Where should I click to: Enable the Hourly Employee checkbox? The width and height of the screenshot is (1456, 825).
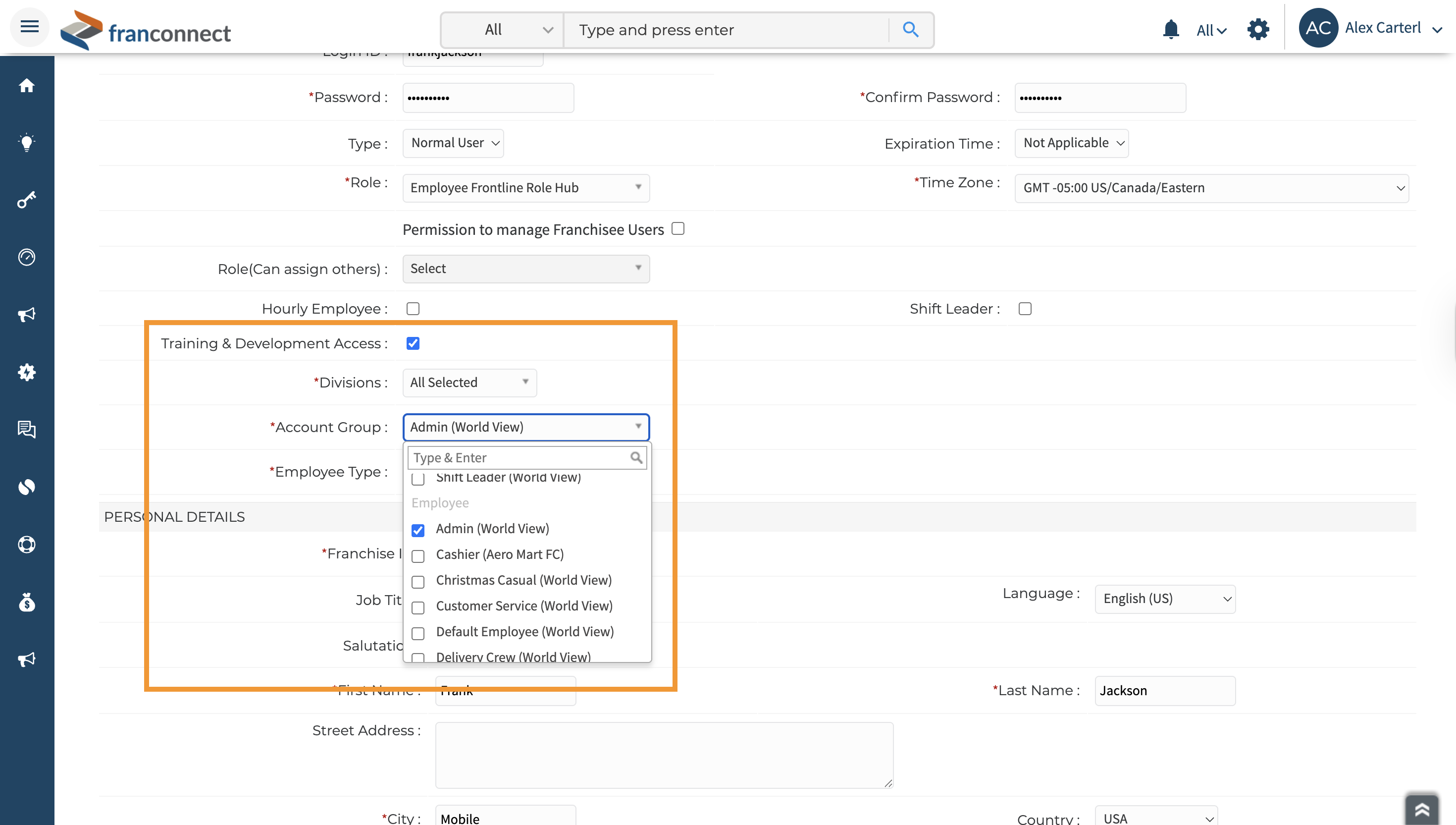coord(413,309)
